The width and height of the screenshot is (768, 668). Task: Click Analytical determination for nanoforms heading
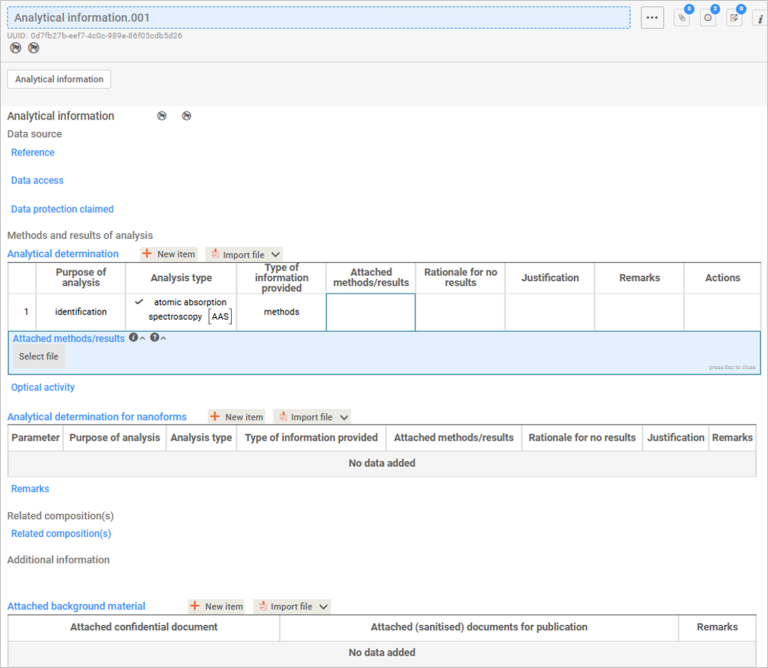97,417
